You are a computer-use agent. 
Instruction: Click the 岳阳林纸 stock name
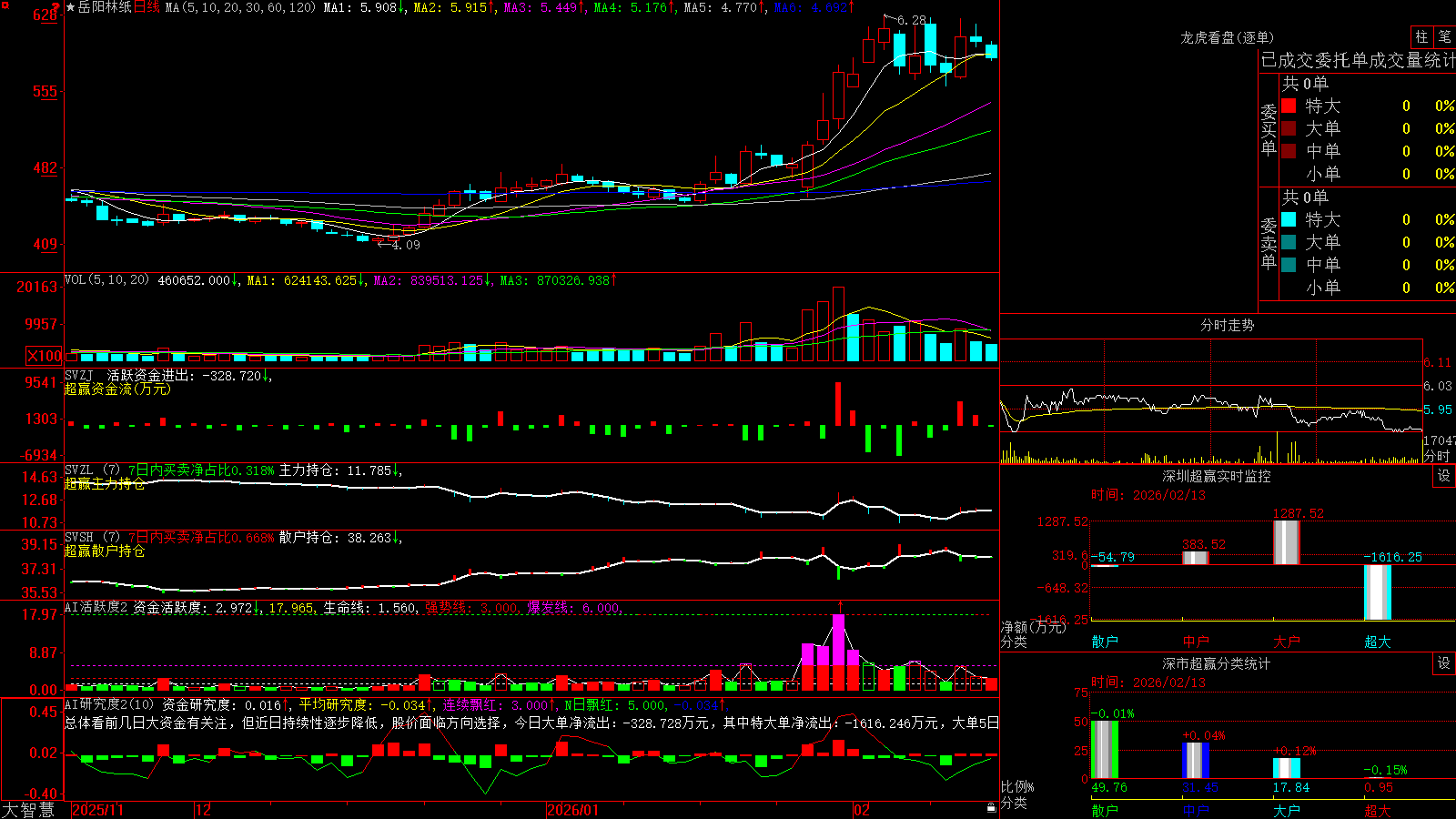[x=105, y=7]
